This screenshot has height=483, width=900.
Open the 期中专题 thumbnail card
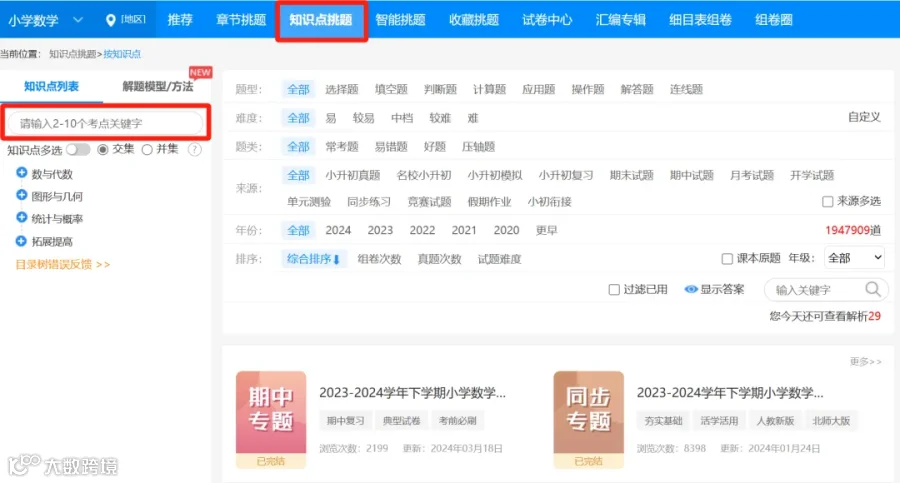pos(271,420)
